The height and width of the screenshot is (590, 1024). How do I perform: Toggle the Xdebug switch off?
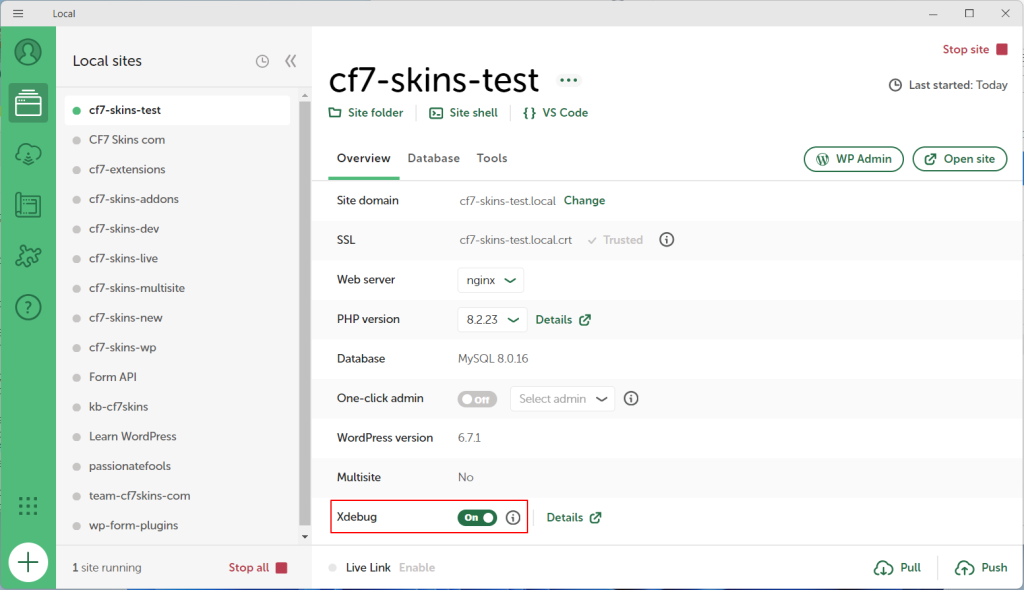coord(477,518)
